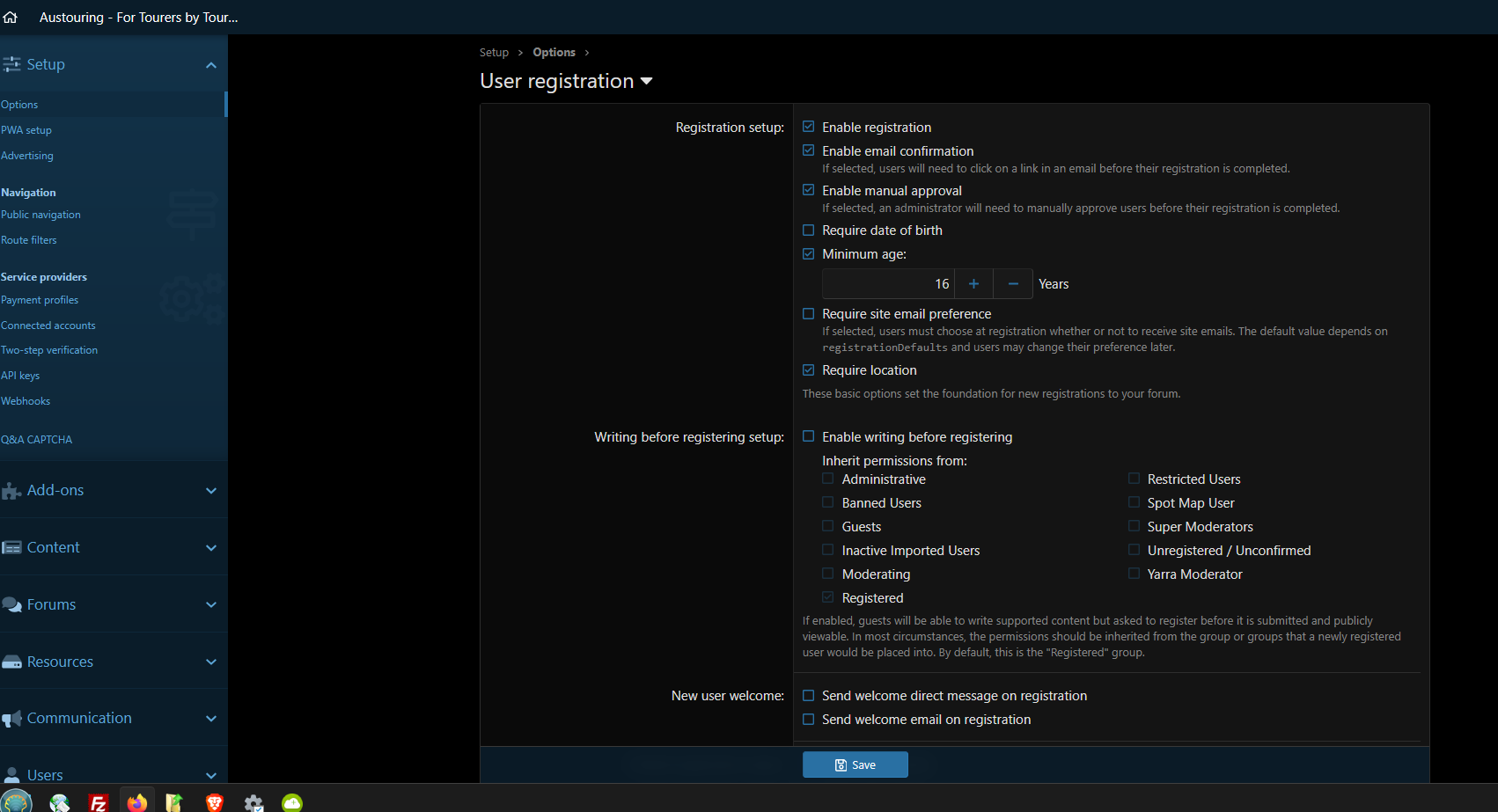
Task: Click the Options breadcrumb link
Action: (x=554, y=53)
